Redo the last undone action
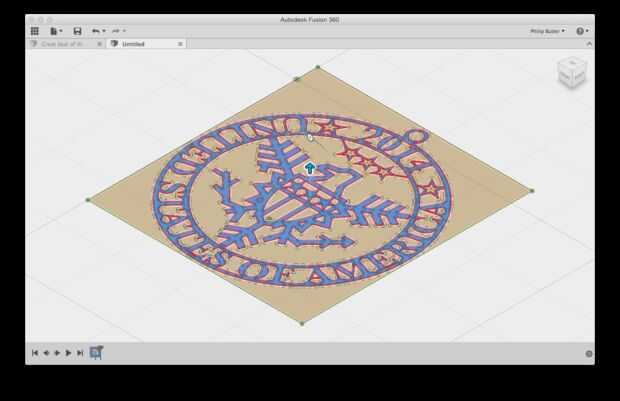The image size is (620, 401). pyautogui.click(x=116, y=31)
